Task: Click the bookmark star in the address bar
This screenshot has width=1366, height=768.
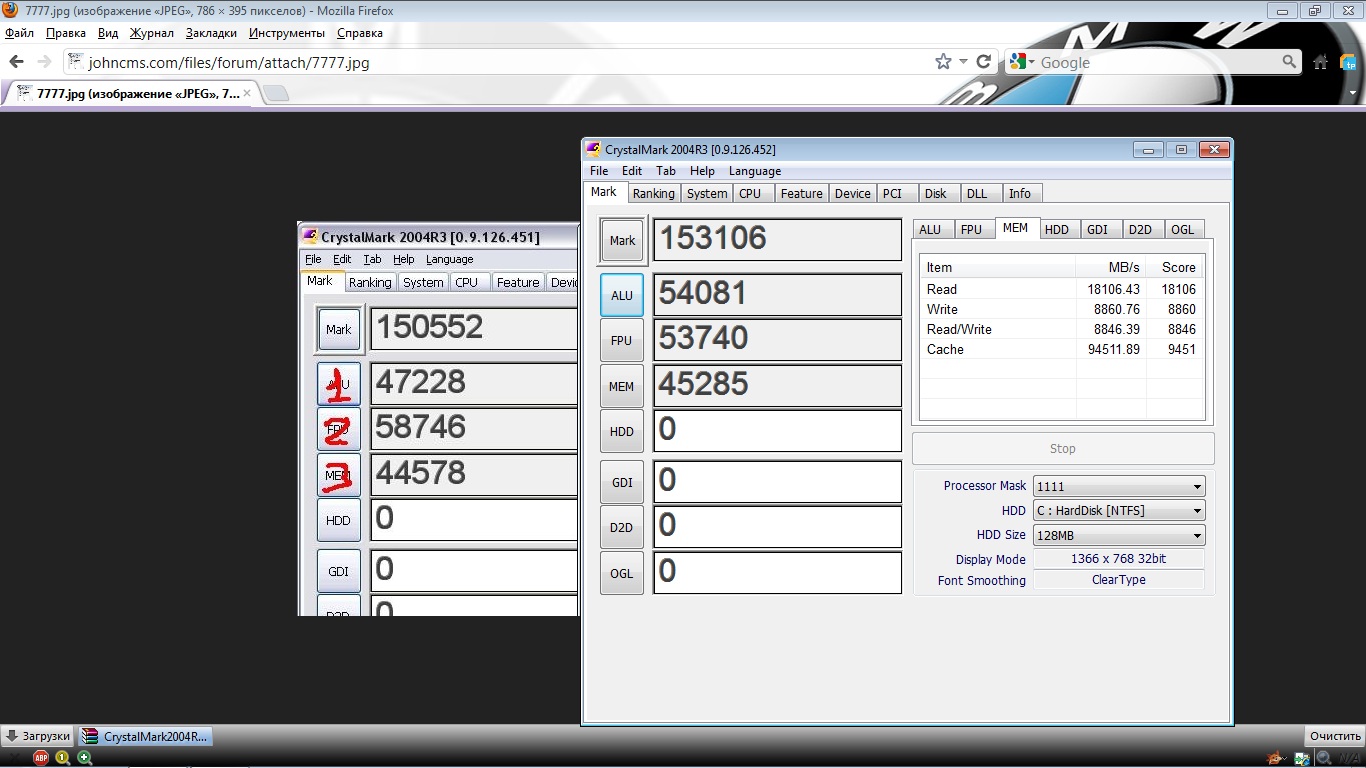Action: click(x=942, y=62)
